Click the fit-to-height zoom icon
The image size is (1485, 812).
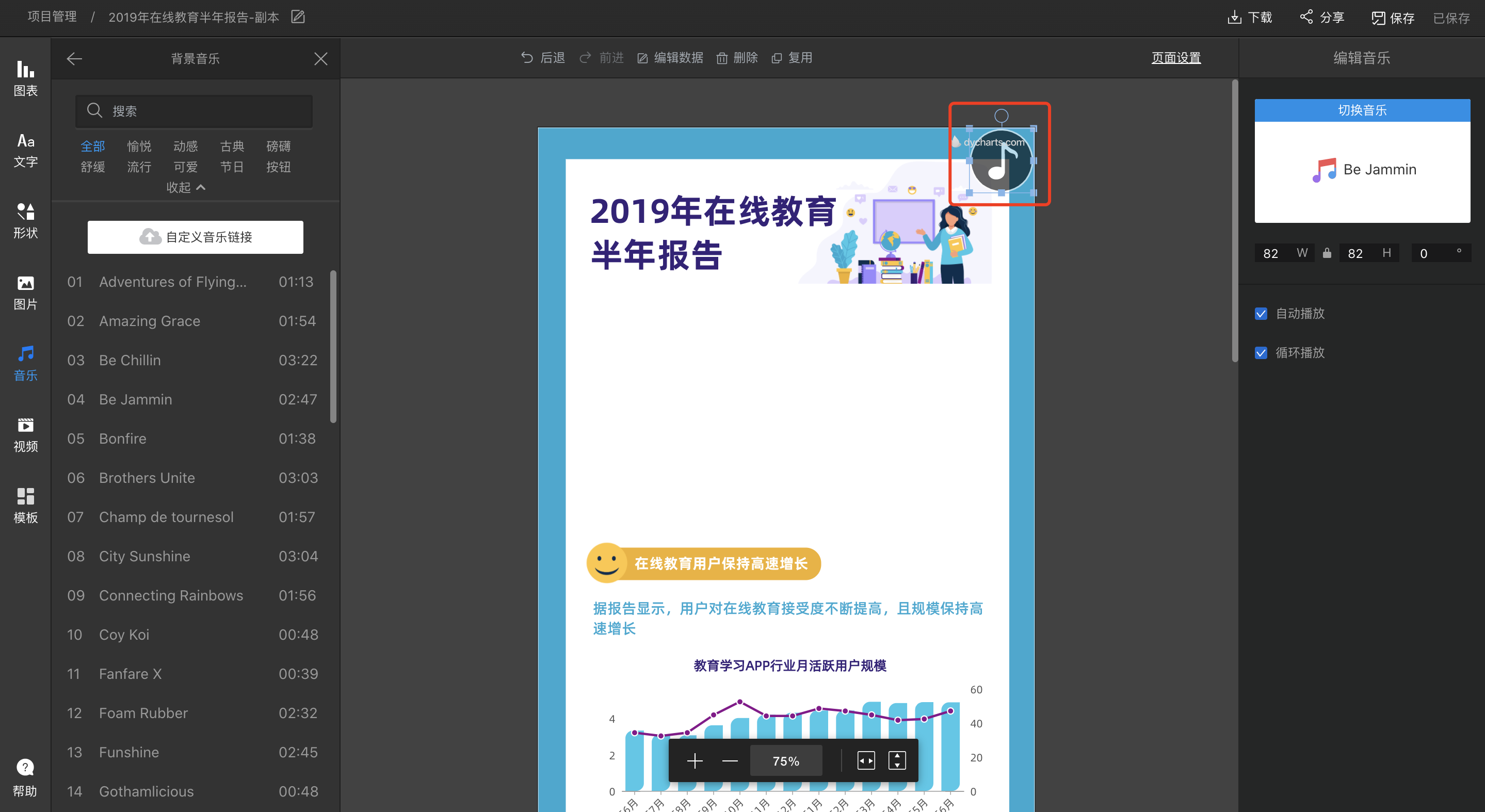click(897, 761)
